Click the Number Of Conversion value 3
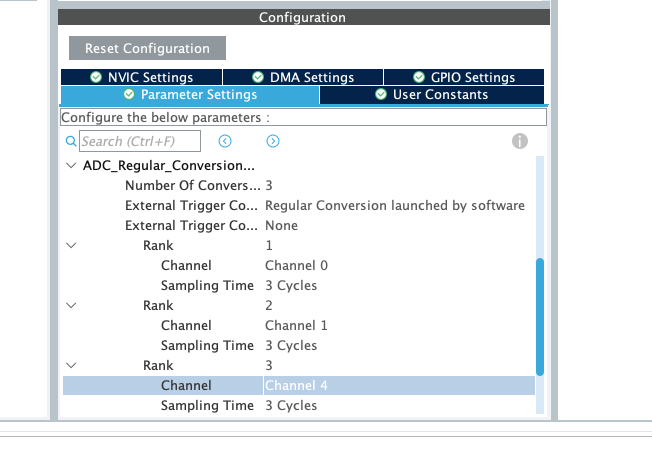 269,186
